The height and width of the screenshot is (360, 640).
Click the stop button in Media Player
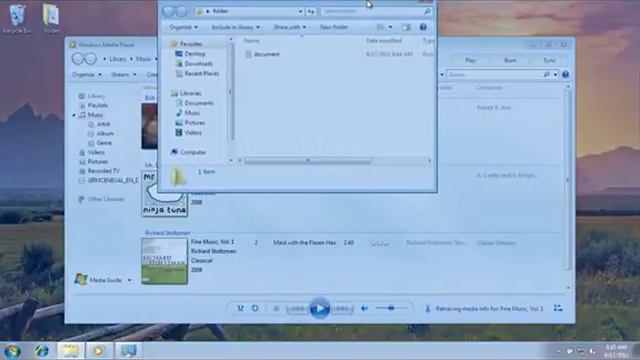tap(276, 309)
